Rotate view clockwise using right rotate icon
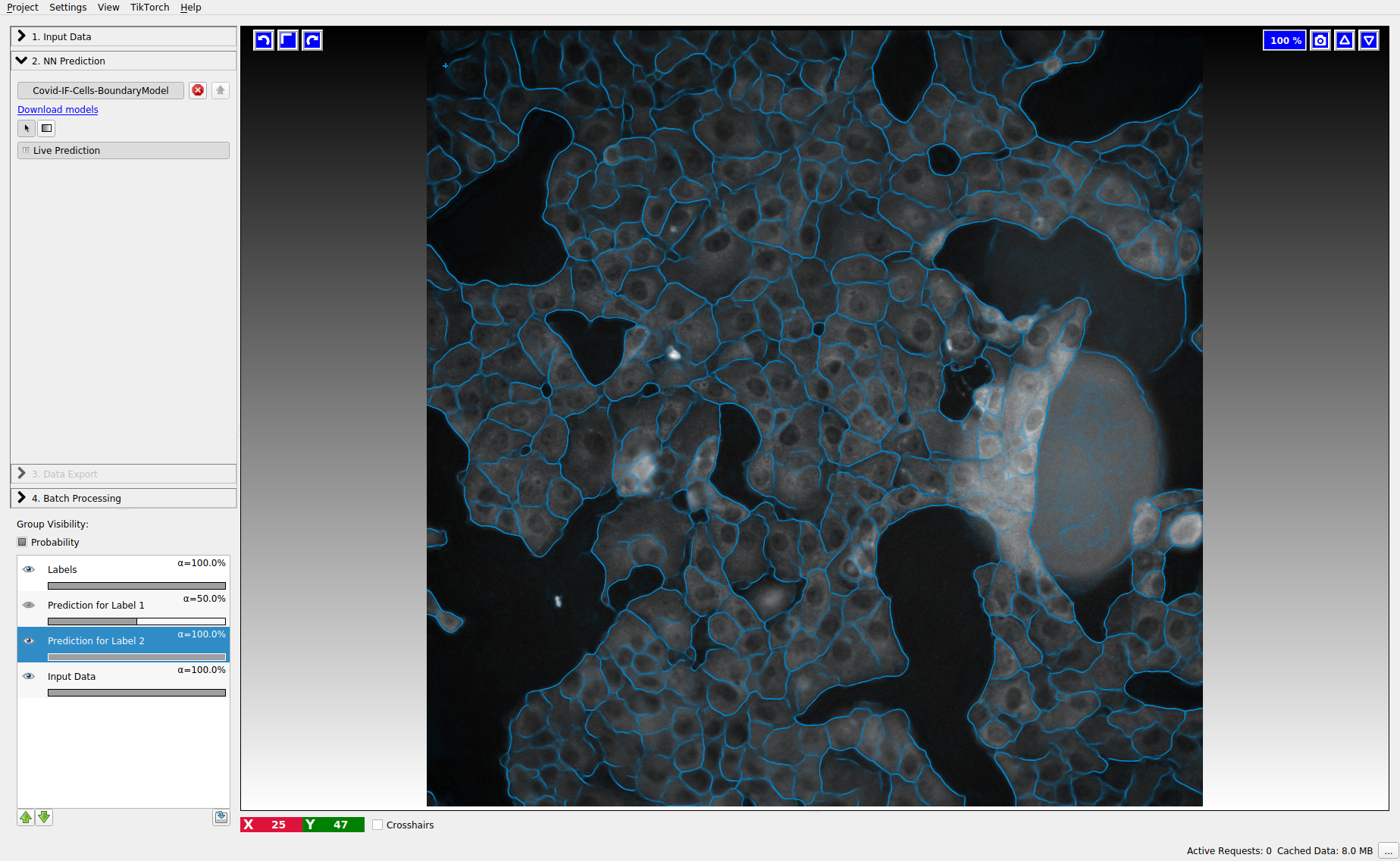This screenshot has width=1400, height=861. point(312,40)
